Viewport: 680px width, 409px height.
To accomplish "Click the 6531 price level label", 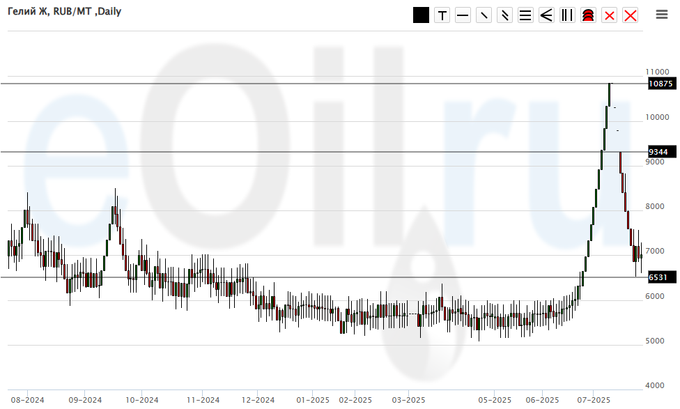I will click(660, 277).
